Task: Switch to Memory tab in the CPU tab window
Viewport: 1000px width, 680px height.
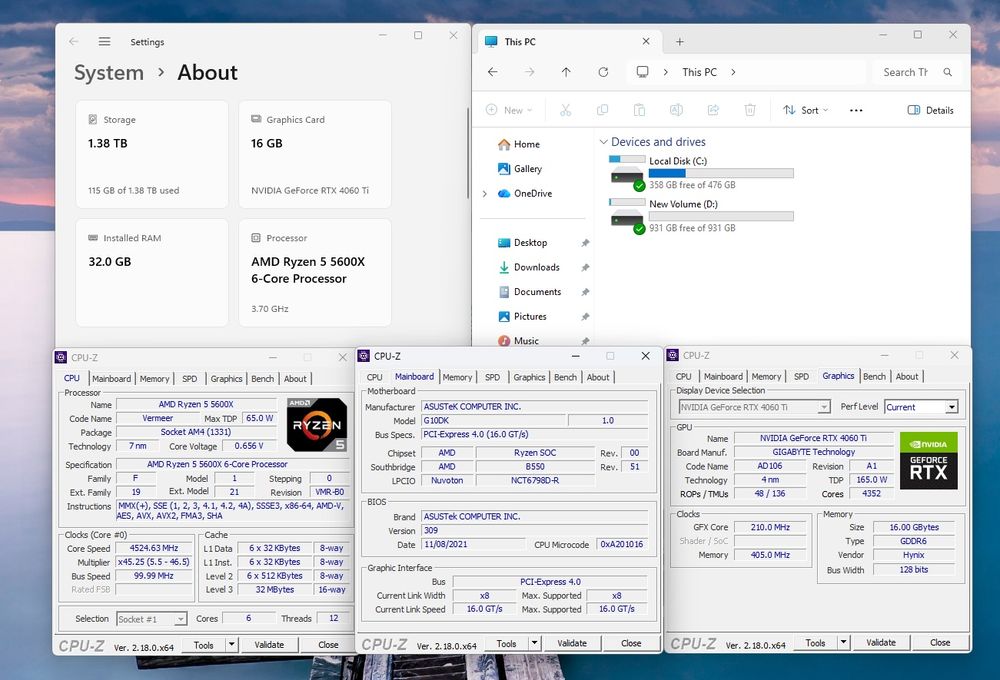Action: (x=154, y=378)
